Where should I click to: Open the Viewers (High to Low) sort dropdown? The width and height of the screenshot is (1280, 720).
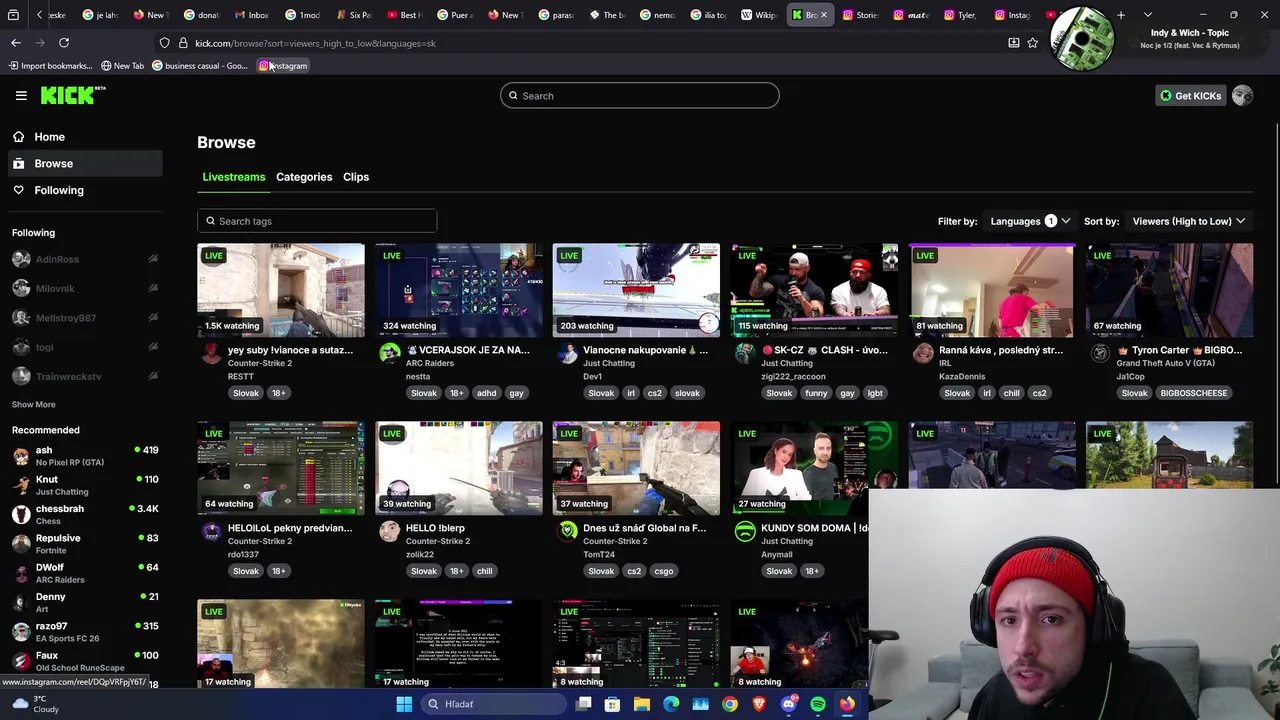(x=1189, y=221)
